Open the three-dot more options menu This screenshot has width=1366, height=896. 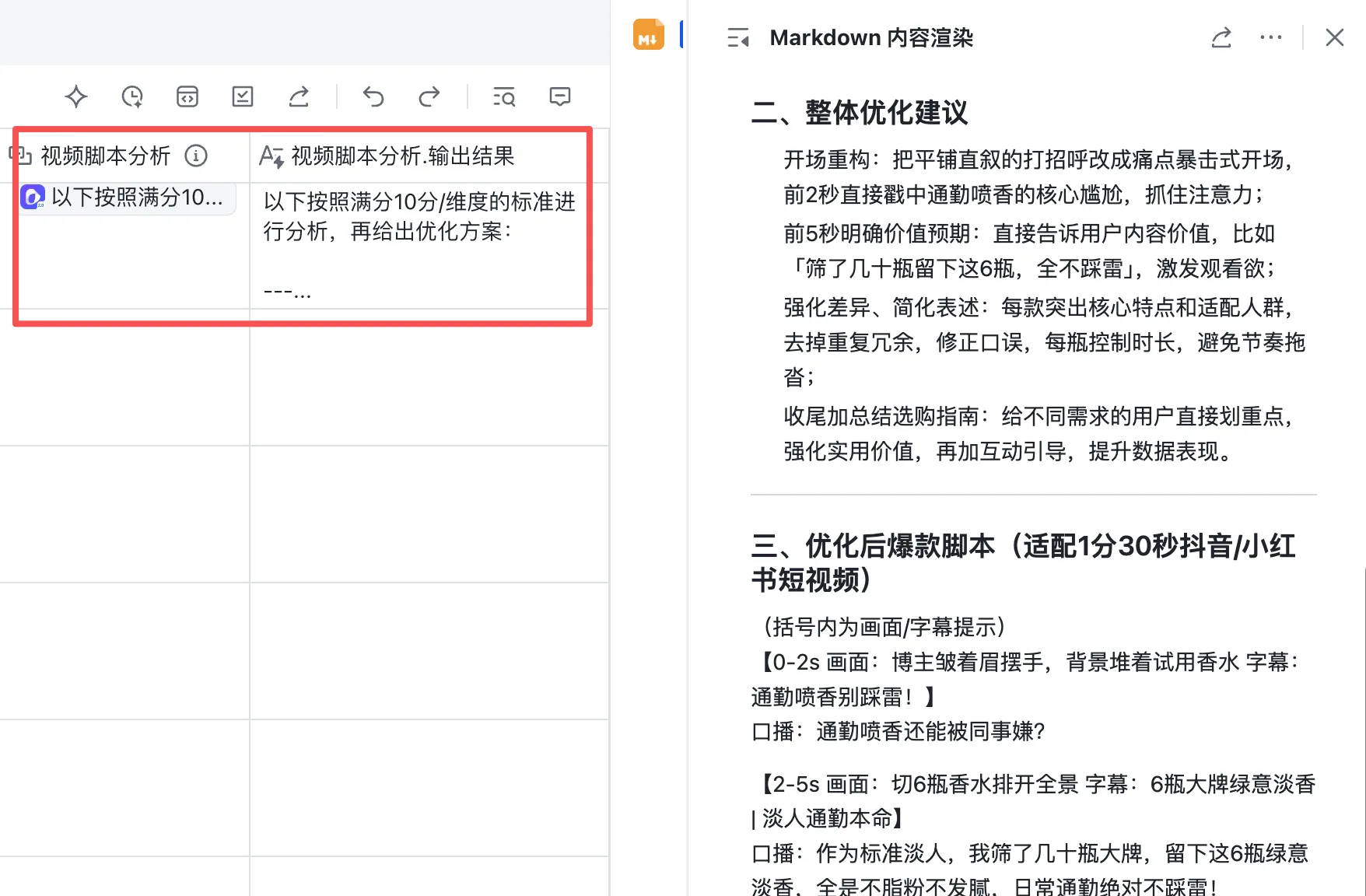pyautogui.click(x=1270, y=37)
